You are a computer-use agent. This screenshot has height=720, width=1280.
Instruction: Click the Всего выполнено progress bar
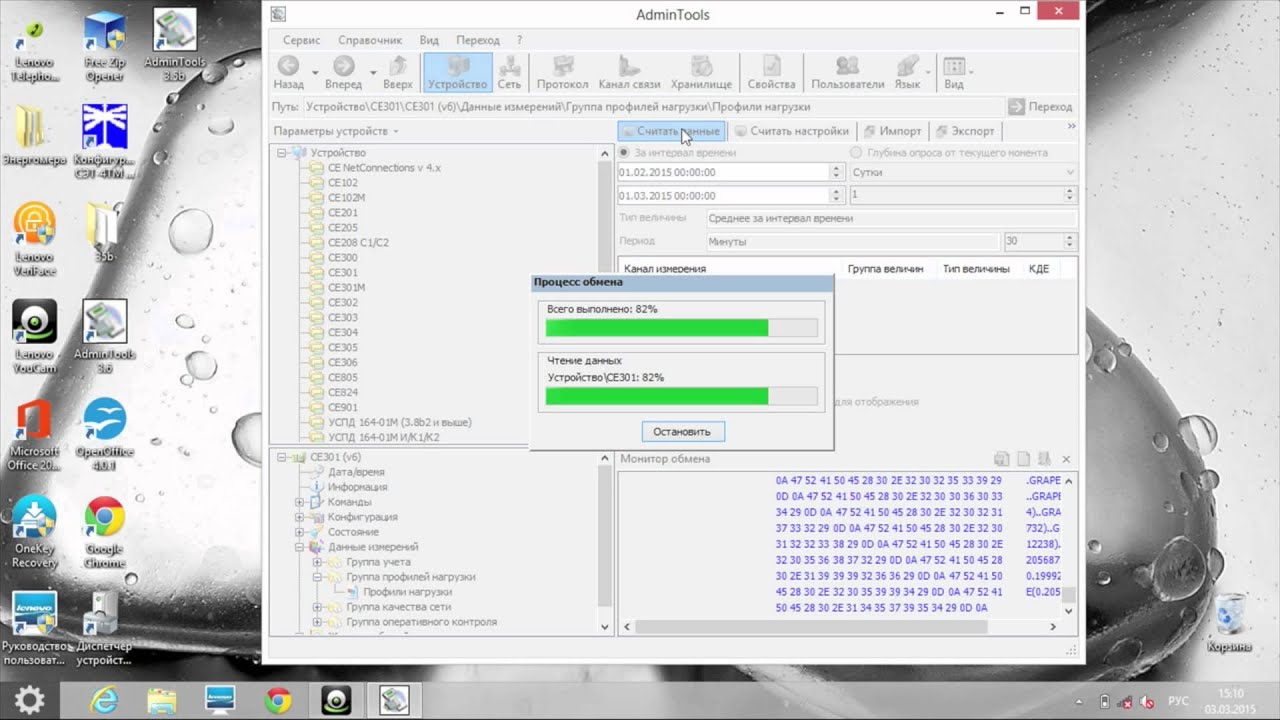681,328
